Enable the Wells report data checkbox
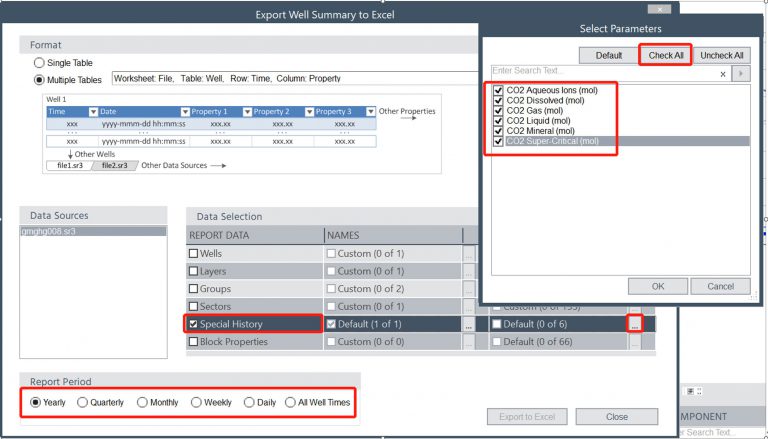Screen dimensions: 768x439 (x=194, y=254)
